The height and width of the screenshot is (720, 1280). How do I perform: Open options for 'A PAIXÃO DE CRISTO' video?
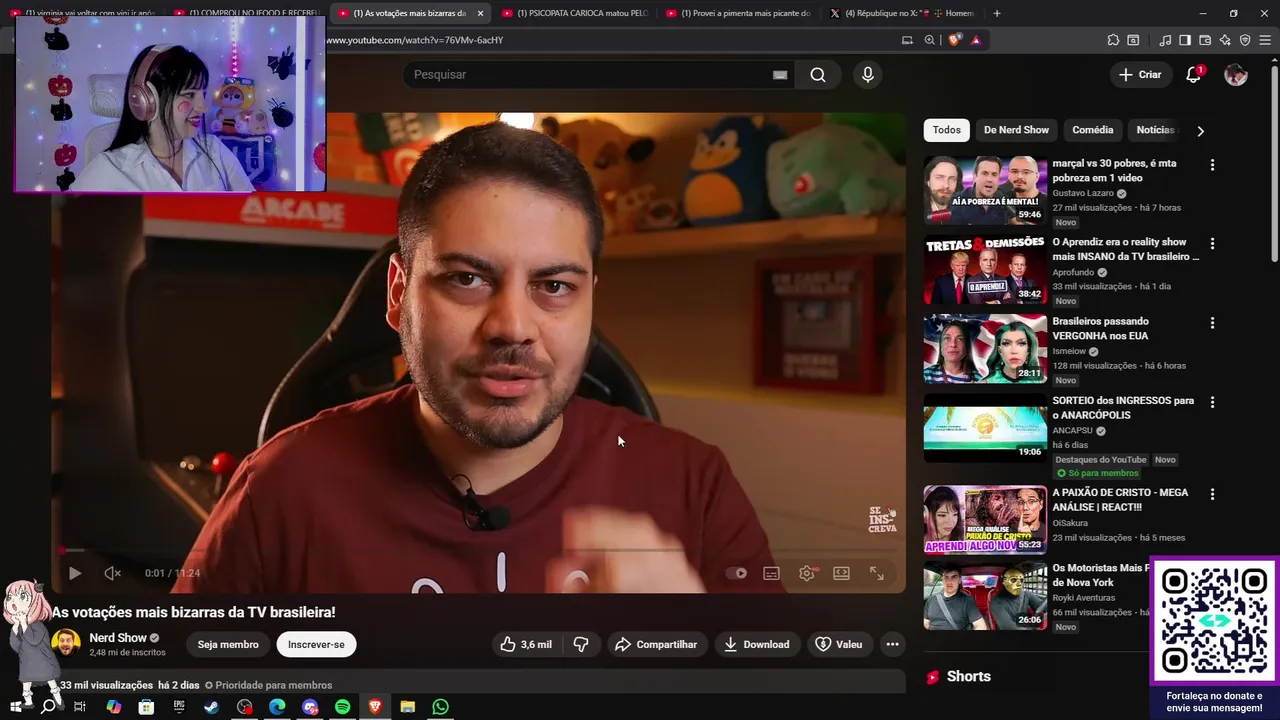click(x=1212, y=494)
